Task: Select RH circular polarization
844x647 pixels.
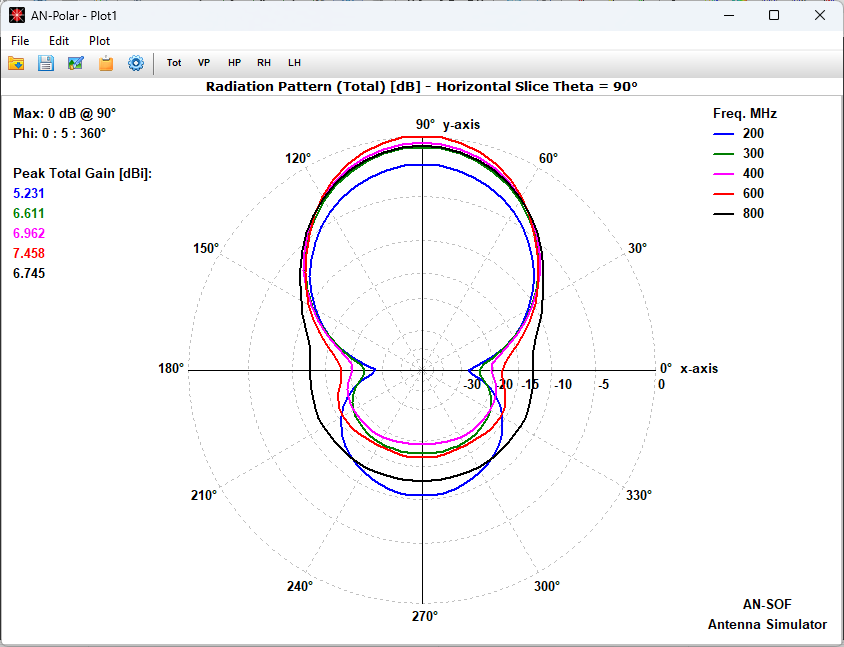Action: pos(264,62)
